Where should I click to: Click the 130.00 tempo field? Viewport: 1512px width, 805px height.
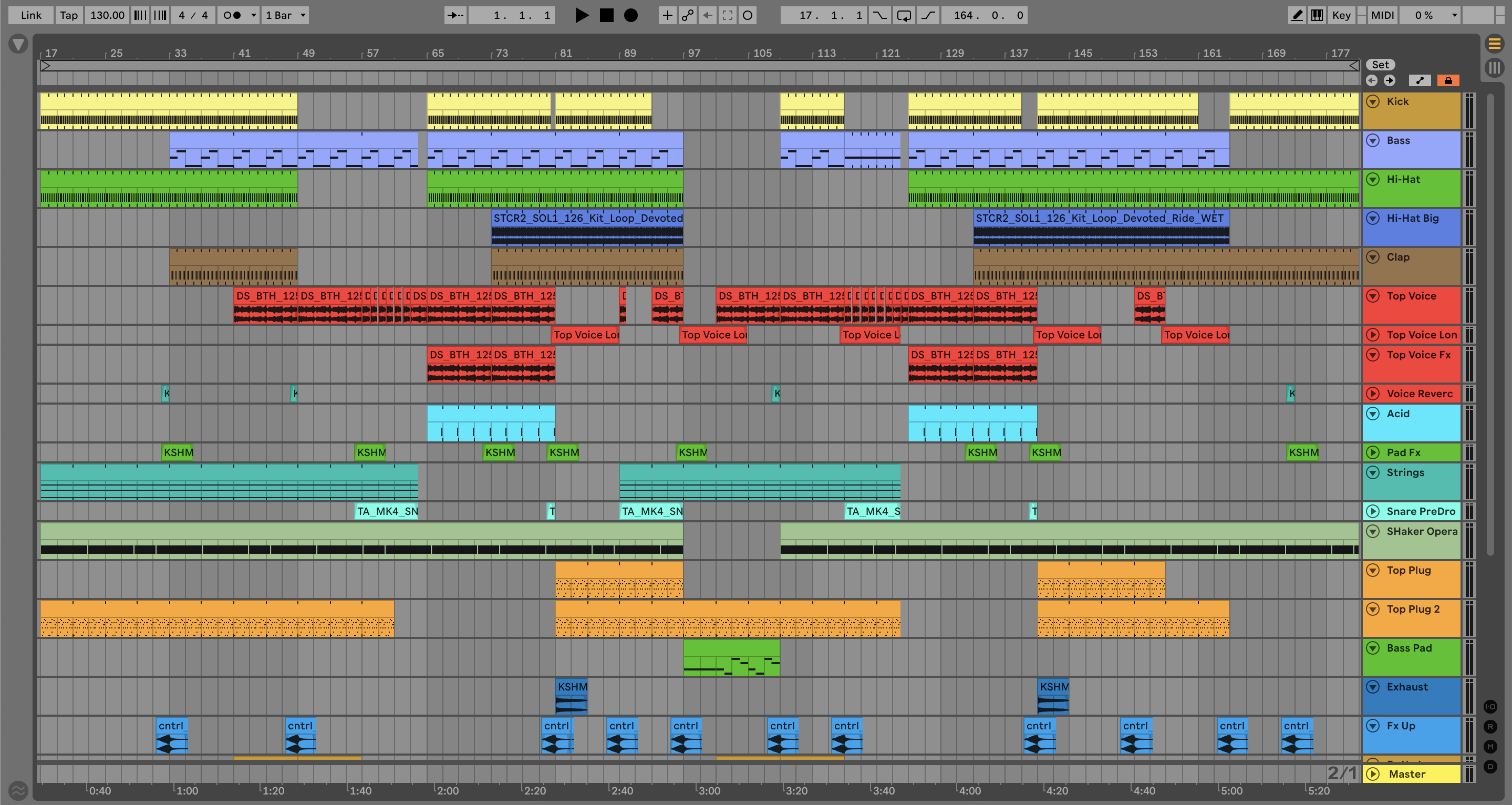107,15
